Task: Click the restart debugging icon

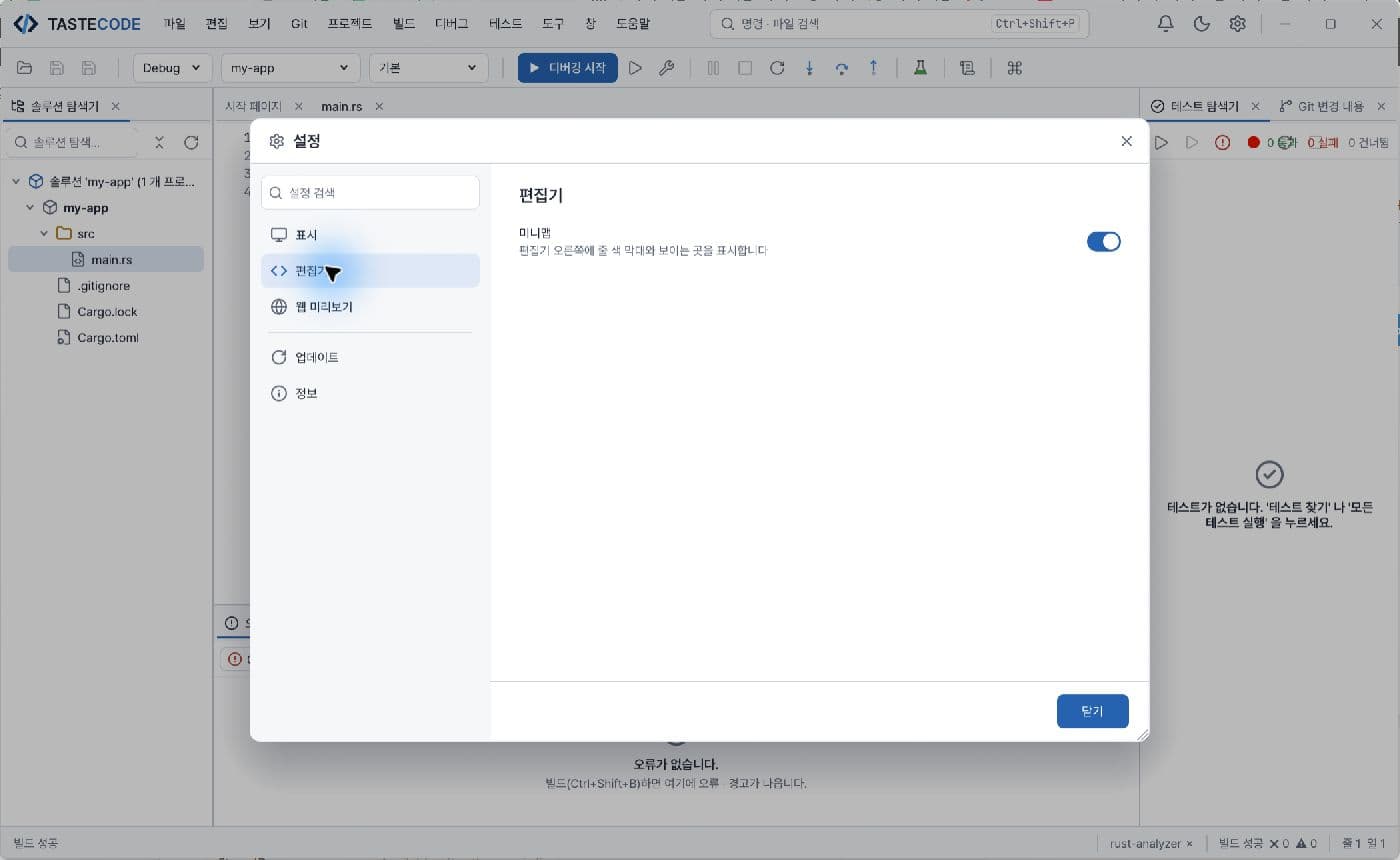Action: (777, 68)
